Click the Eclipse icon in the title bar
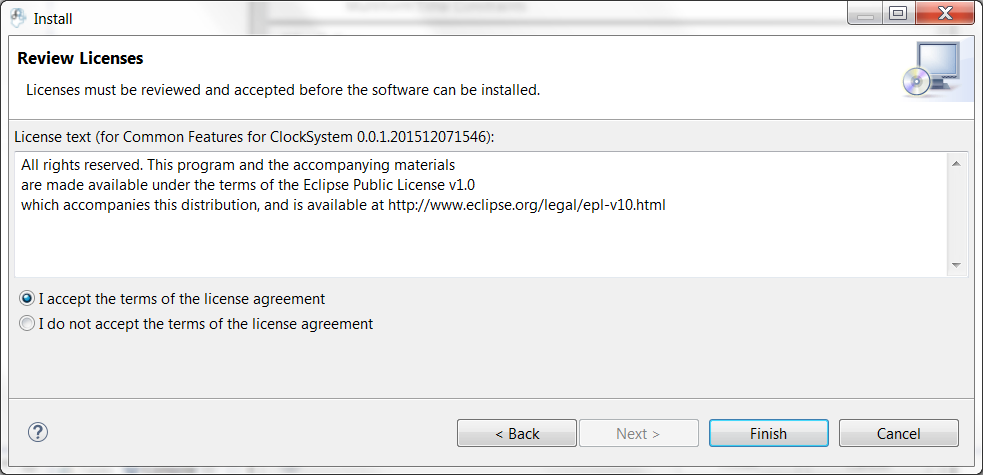Image resolution: width=983 pixels, height=475 pixels. [18, 18]
